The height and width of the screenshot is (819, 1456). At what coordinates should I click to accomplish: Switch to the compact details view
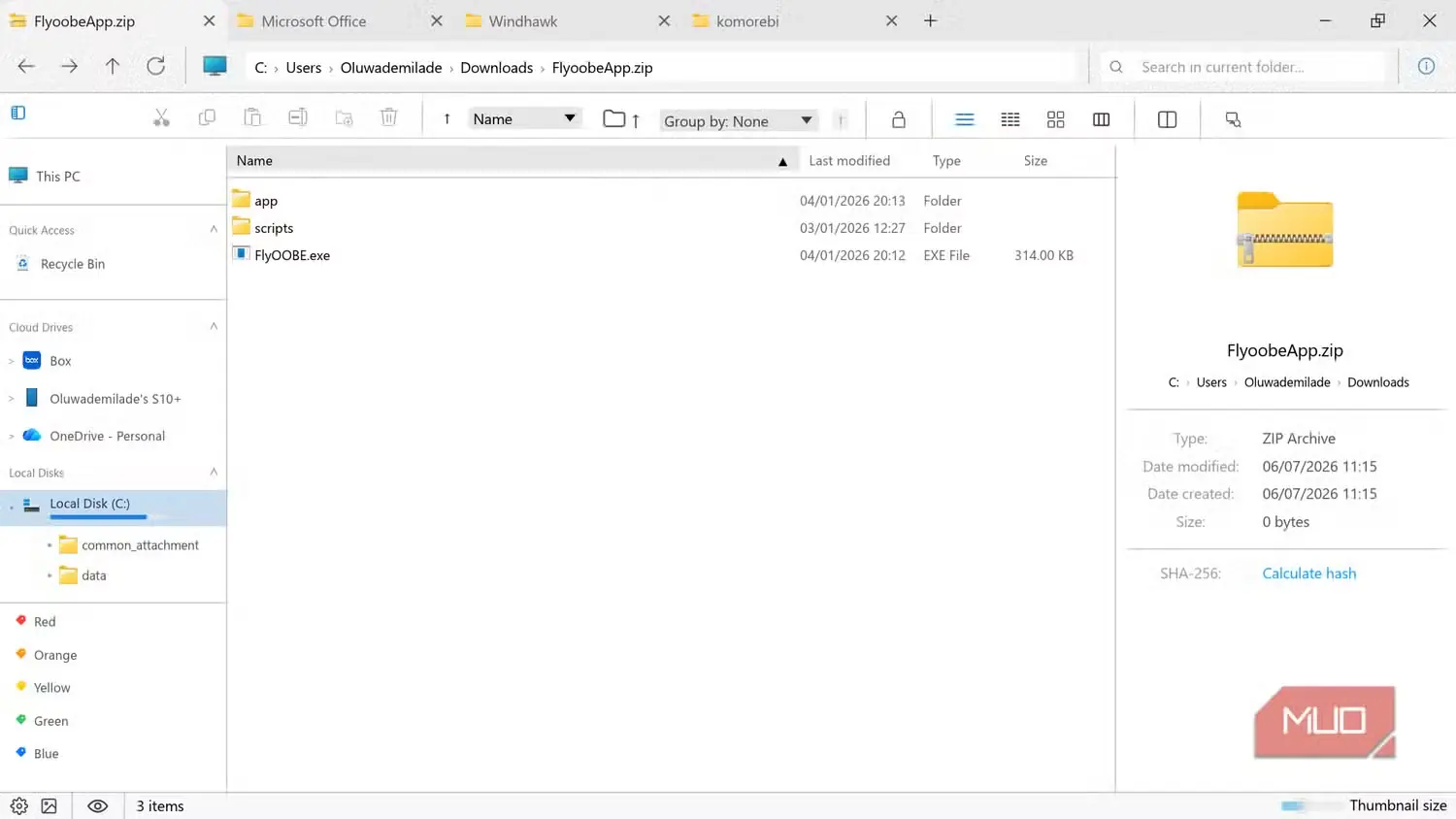pos(1010,119)
